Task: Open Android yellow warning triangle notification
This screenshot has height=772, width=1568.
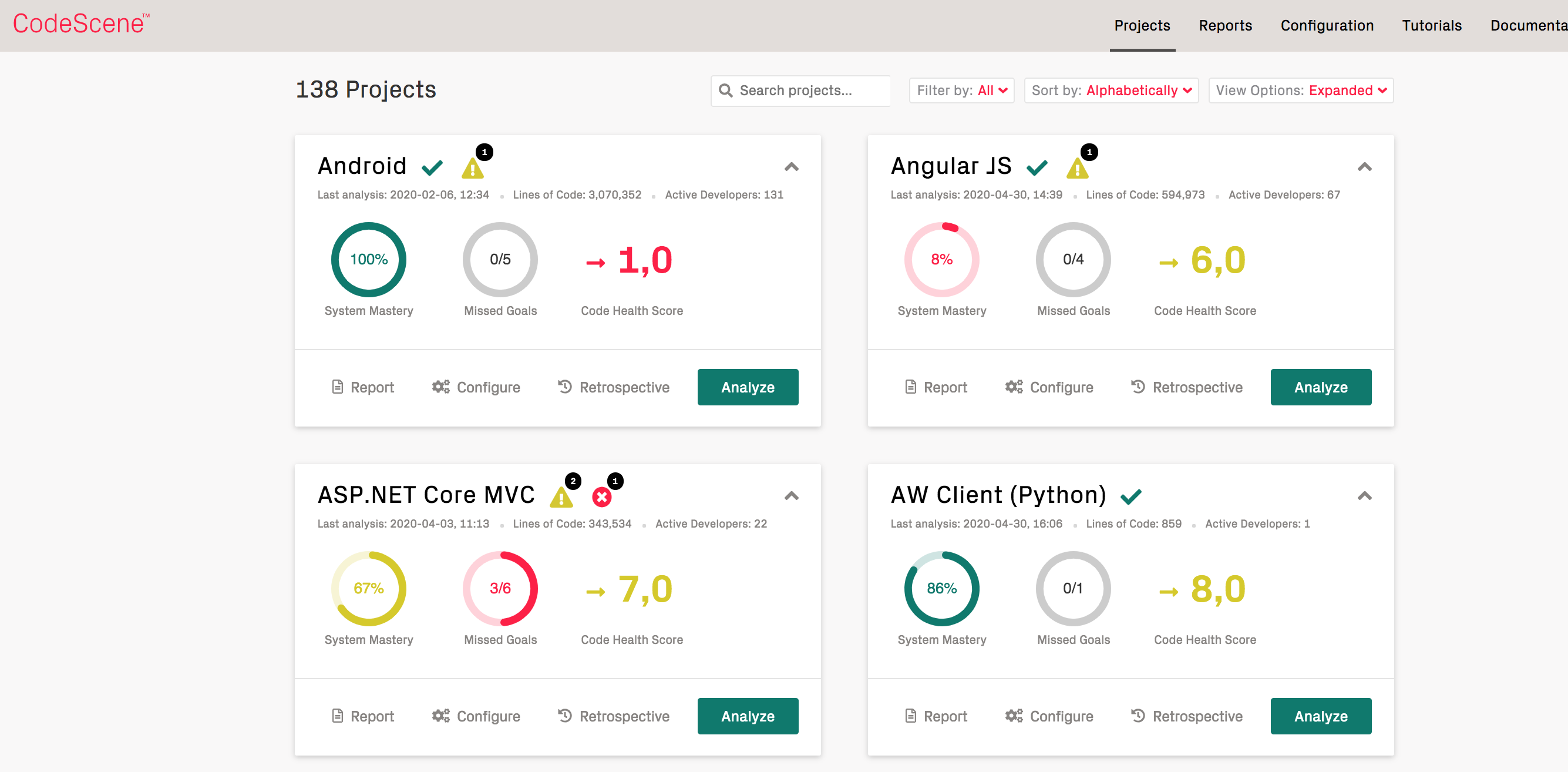Action: [473, 167]
